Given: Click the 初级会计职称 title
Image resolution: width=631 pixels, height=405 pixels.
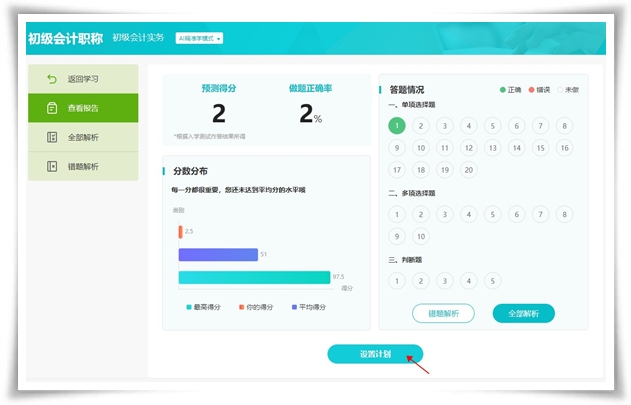Looking at the screenshot, I should (64, 39).
